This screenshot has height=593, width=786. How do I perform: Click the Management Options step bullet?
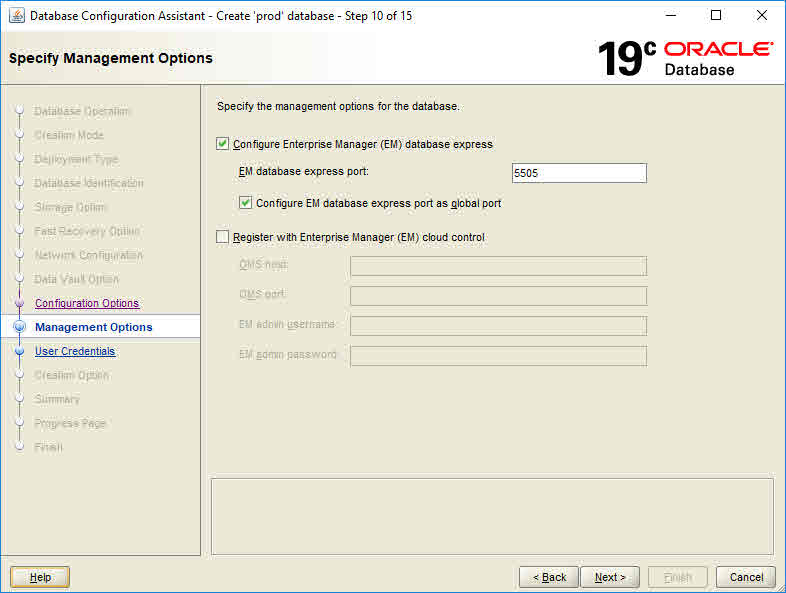[18, 327]
